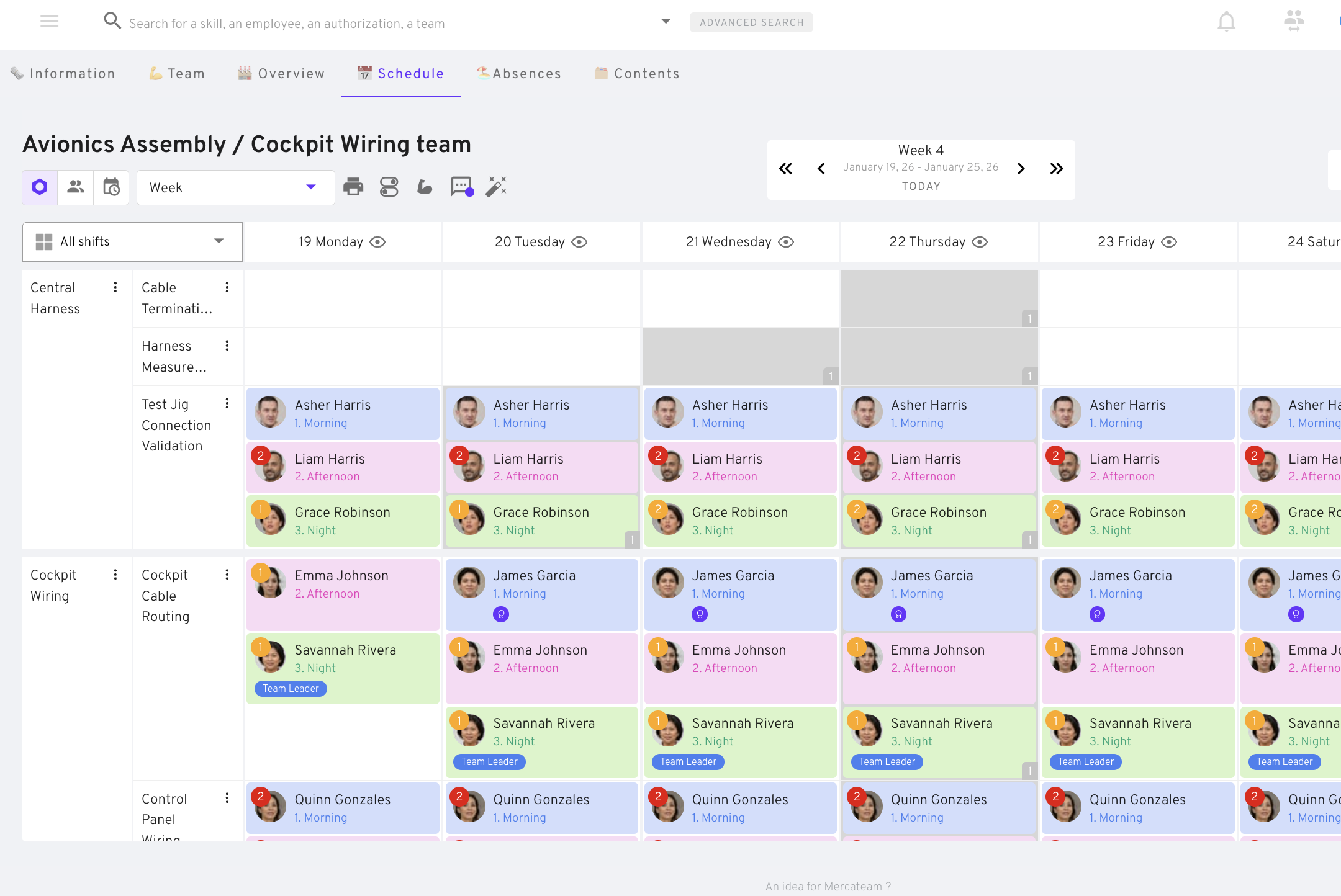Screen dimensions: 1341x896
Task: Open the hamburger menu
Action: click(50, 22)
